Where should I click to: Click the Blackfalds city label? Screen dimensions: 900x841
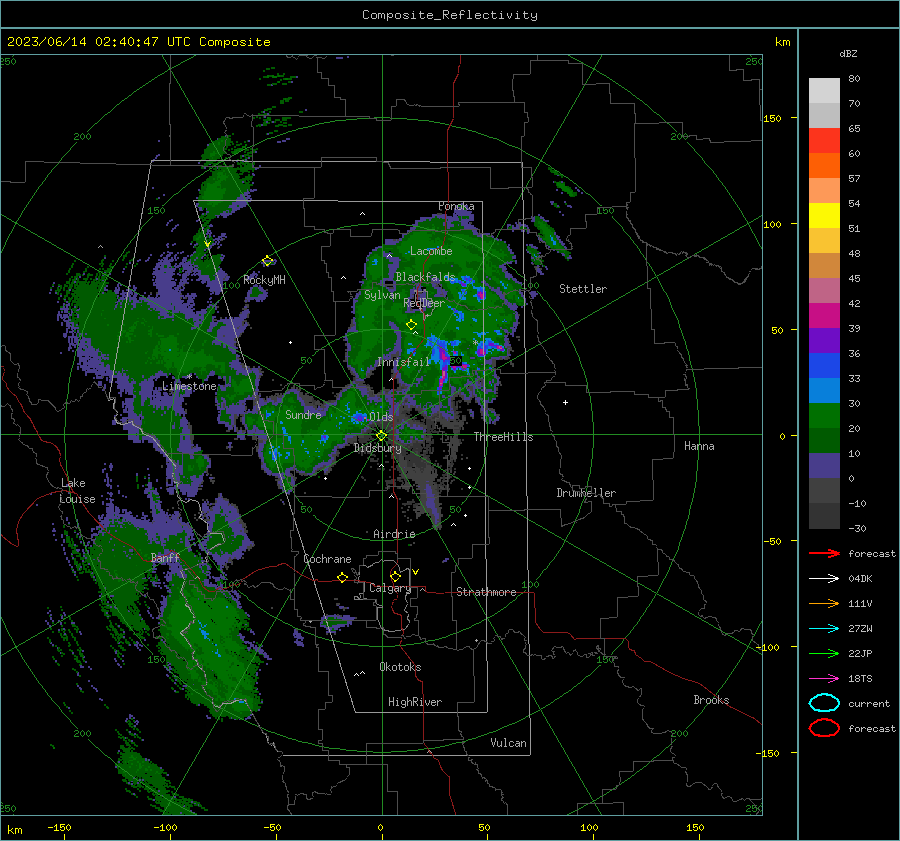pyautogui.click(x=425, y=277)
